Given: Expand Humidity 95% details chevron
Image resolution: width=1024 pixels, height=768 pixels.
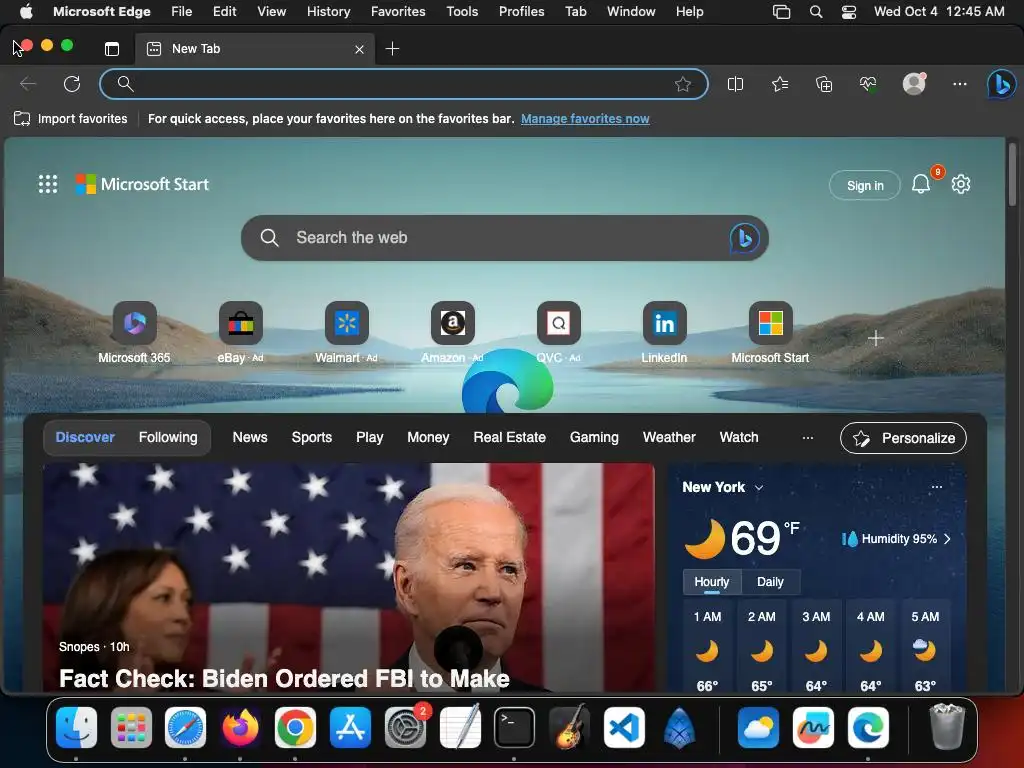Looking at the screenshot, I should (947, 539).
